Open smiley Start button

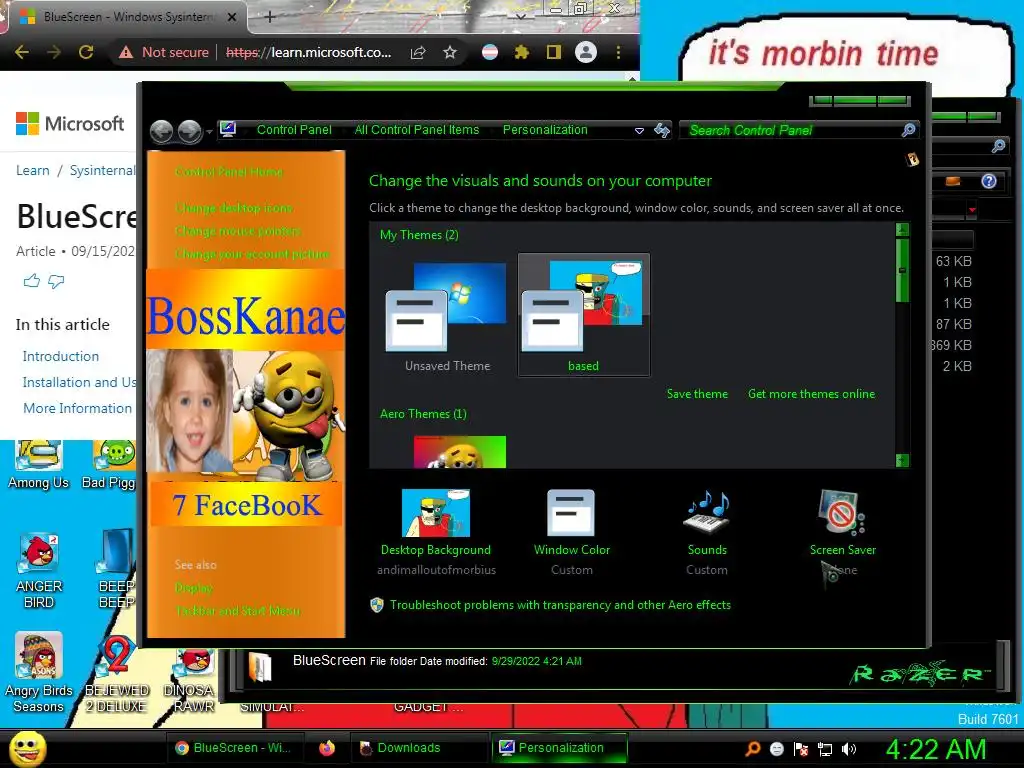pos(28,748)
